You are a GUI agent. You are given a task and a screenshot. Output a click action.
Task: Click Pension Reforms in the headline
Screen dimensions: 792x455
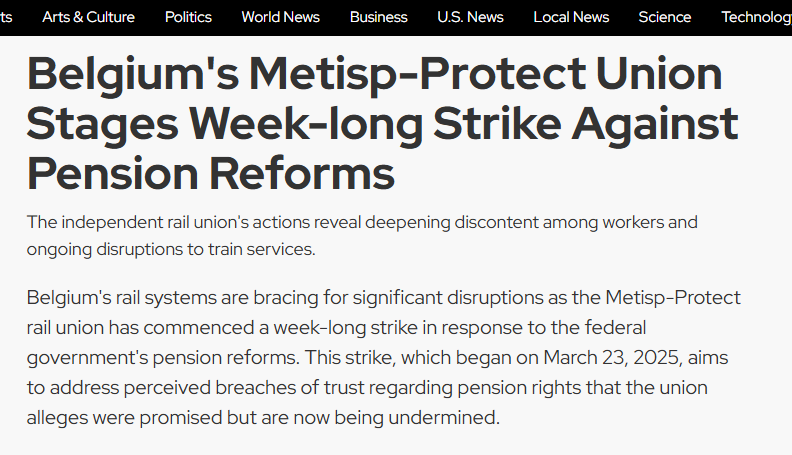[211, 173]
